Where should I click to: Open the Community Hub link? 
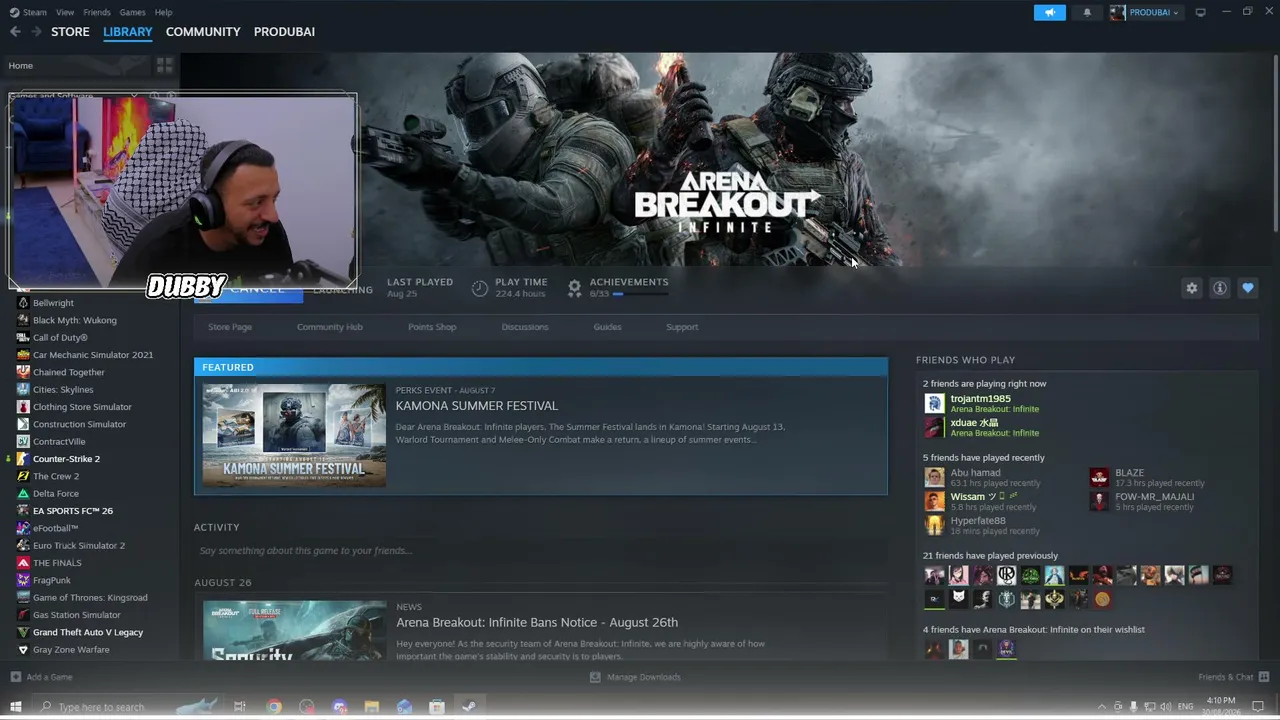330,327
